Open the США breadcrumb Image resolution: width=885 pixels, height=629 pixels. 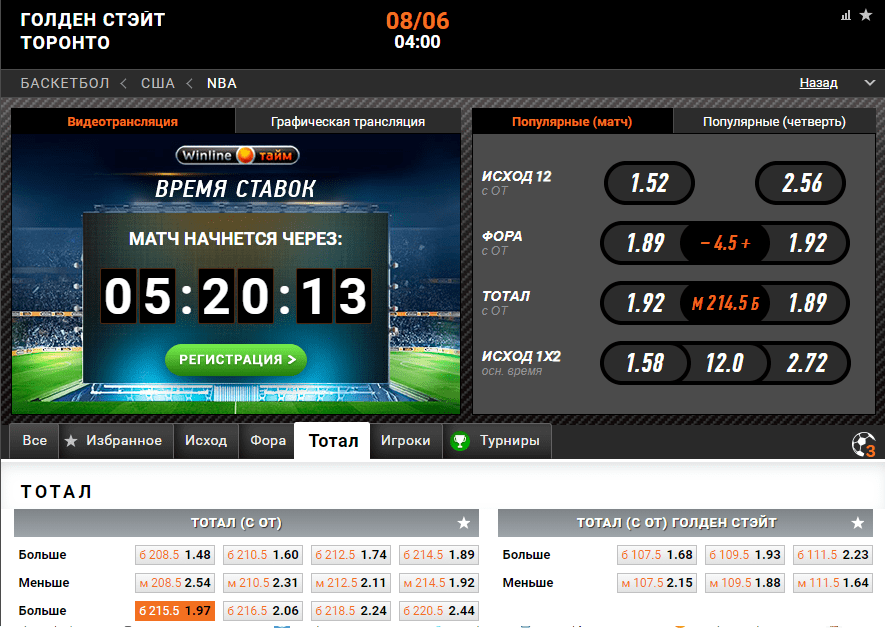(x=157, y=84)
